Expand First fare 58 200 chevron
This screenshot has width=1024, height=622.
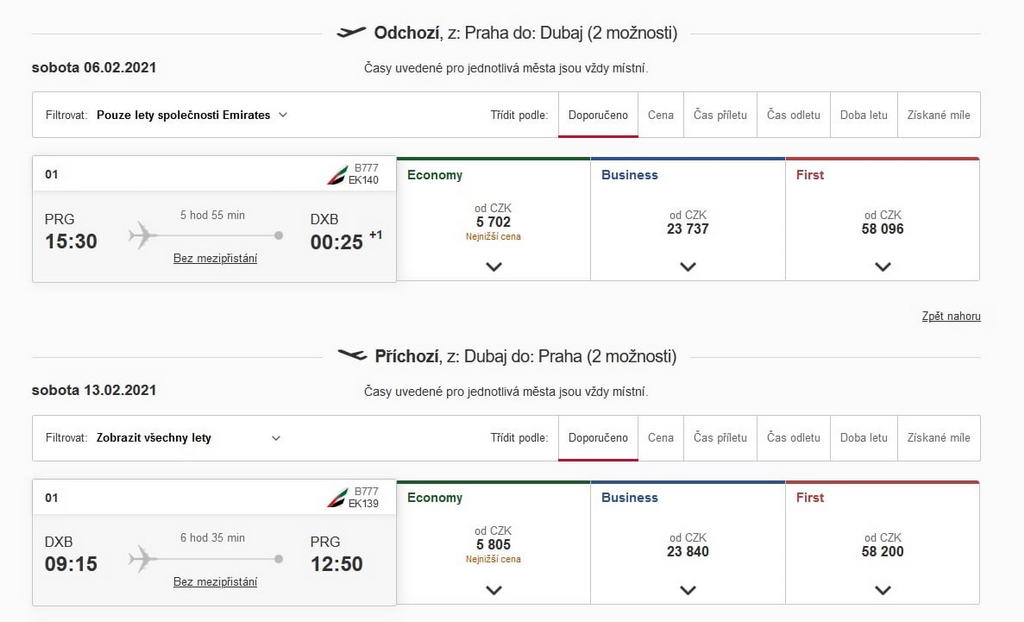883,590
